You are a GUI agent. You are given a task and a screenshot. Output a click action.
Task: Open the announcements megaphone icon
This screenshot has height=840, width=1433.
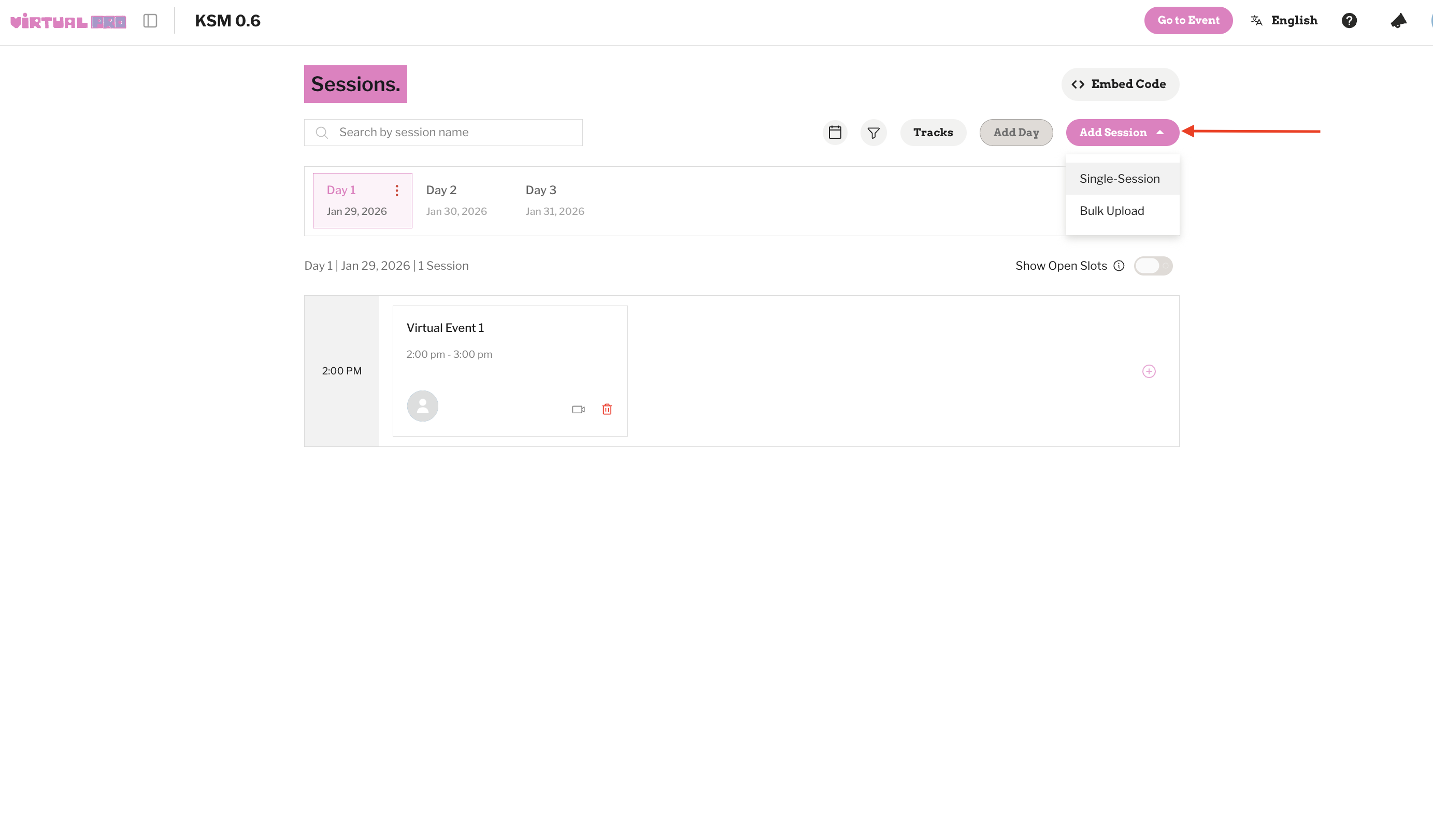coord(1398,21)
